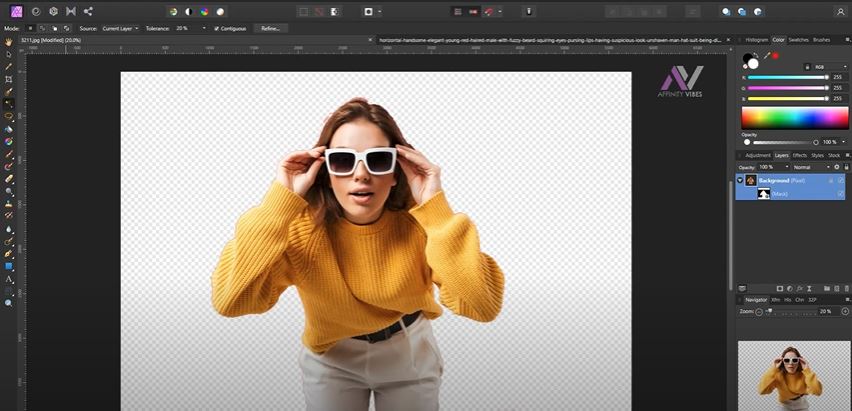Select the Gradient tool
The image size is (852, 411).
[9, 141]
